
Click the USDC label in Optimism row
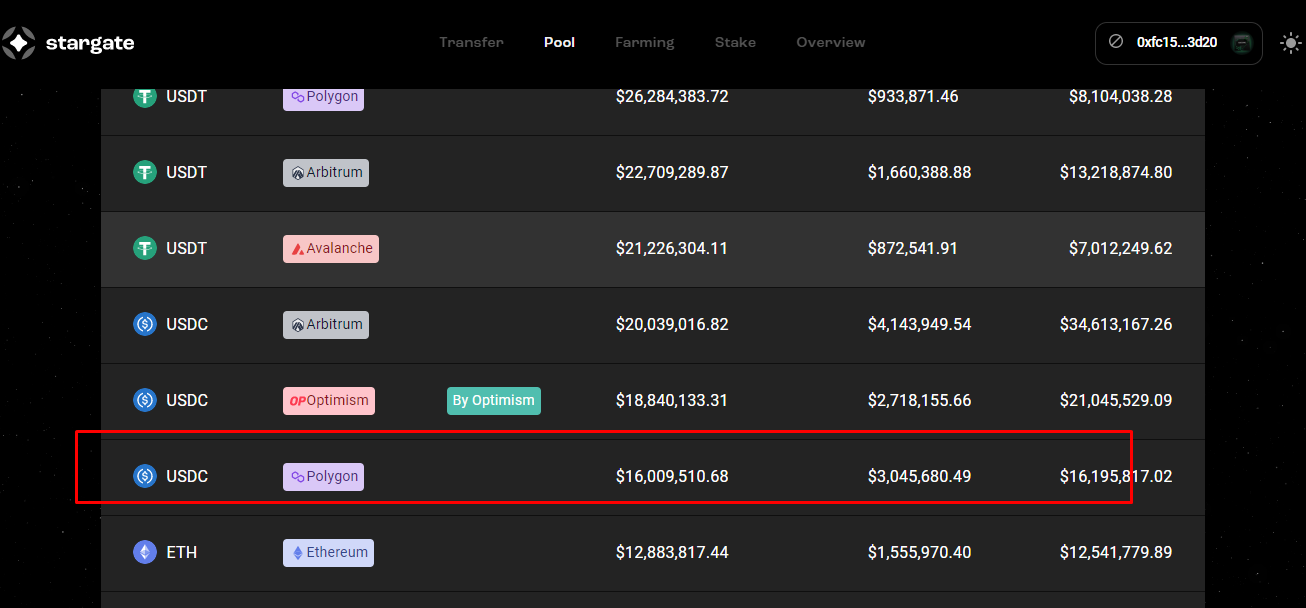click(x=187, y=400)
